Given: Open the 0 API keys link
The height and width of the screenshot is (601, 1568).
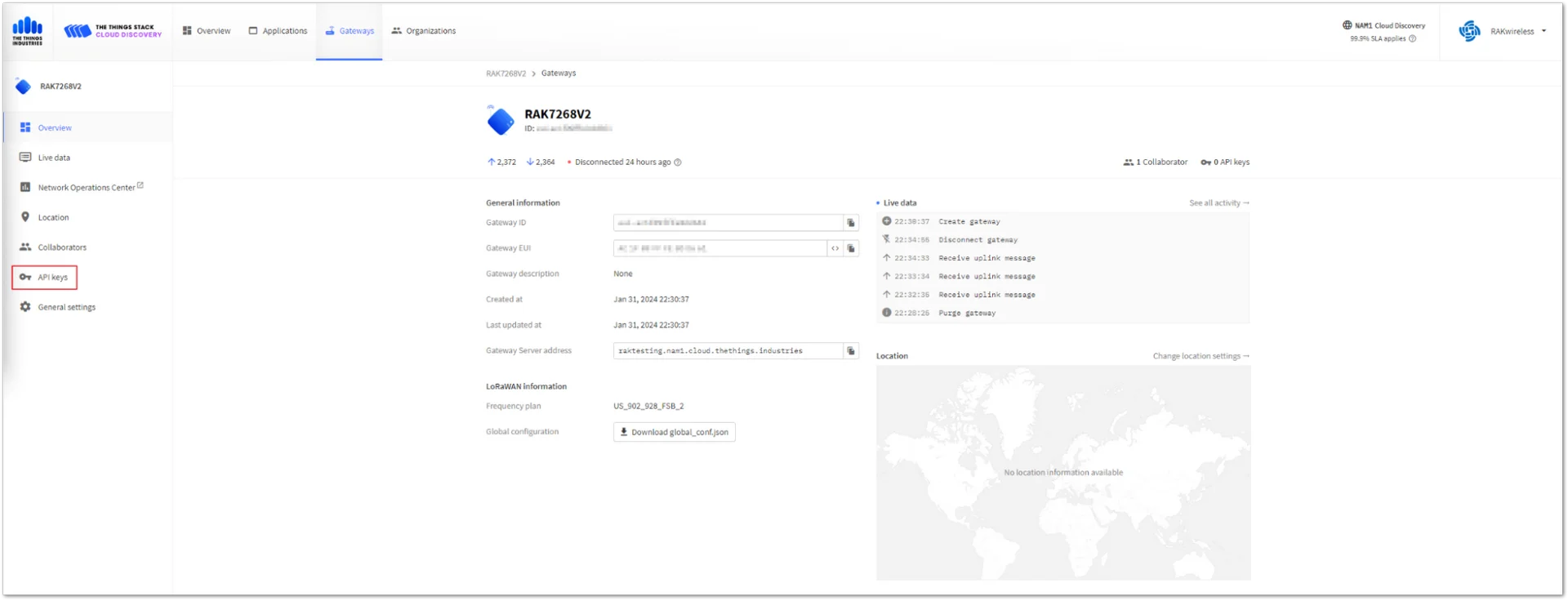Looking at the screenshot, I should pos(1225,162).
